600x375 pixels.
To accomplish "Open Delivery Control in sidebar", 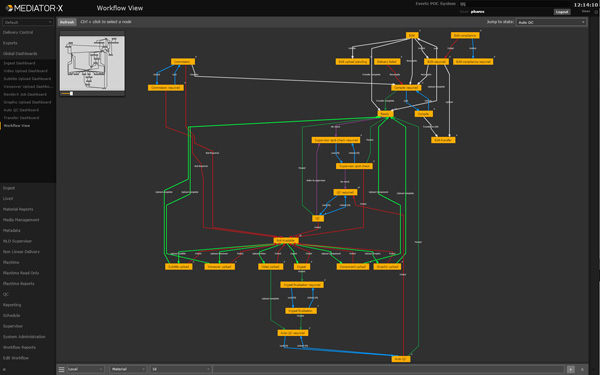I will (18, 33).
